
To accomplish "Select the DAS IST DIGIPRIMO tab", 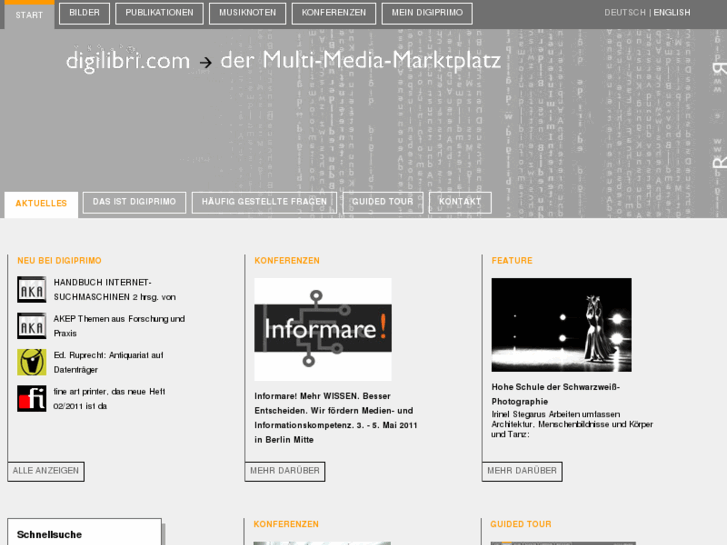I will 134,202.
